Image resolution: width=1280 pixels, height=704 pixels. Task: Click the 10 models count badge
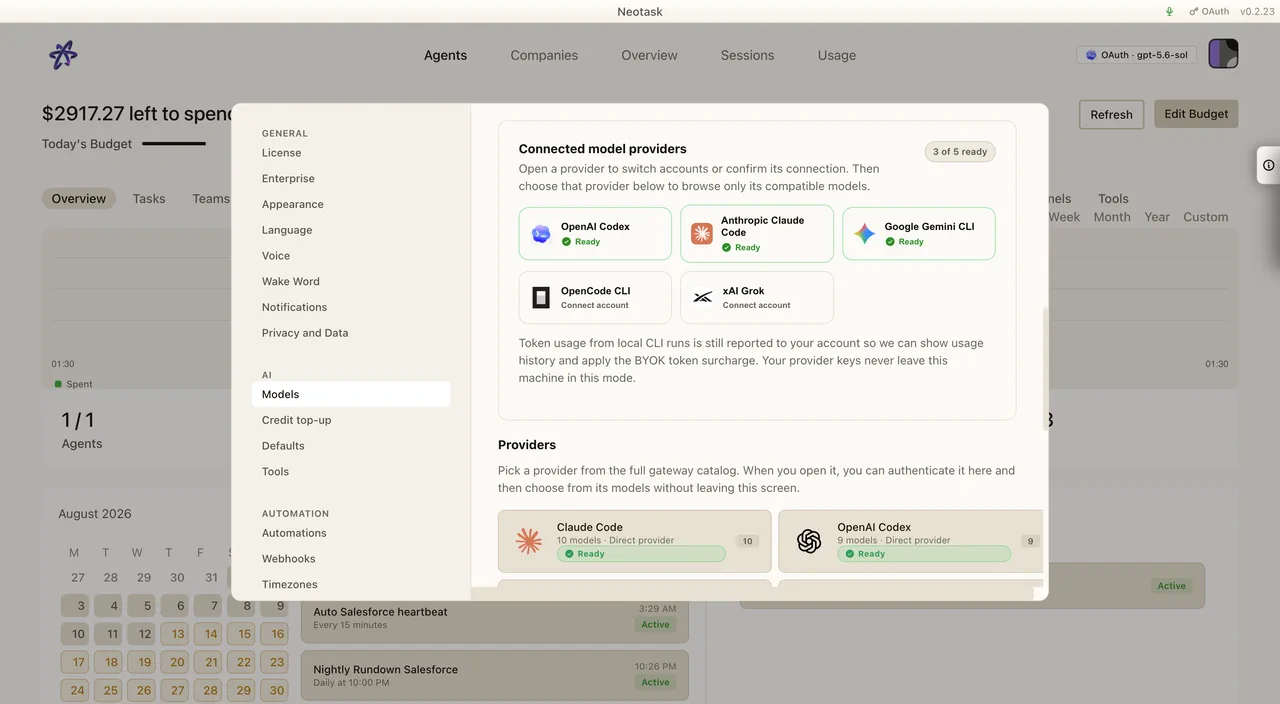(747, 541)
